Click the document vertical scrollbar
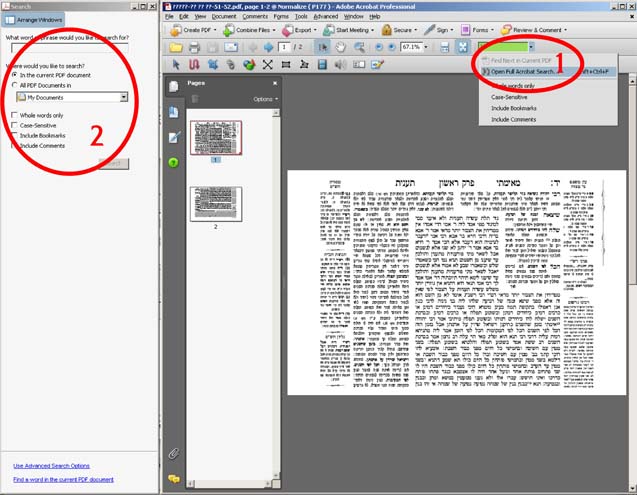The width and height of the screenshot is (637, 495). (633, 284)
